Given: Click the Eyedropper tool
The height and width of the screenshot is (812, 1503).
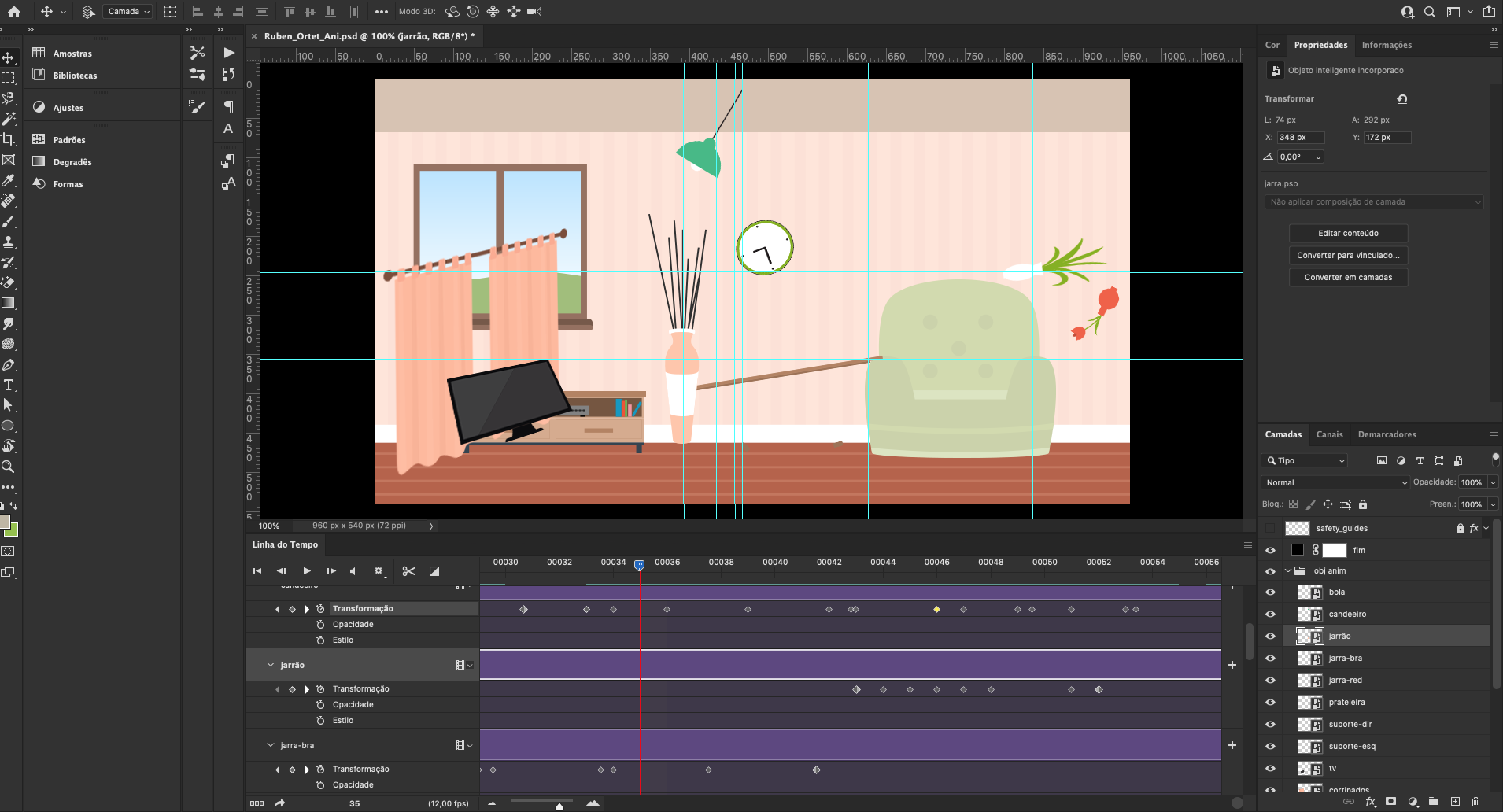Looking at the screenshot, I should [x=9, y=180].
